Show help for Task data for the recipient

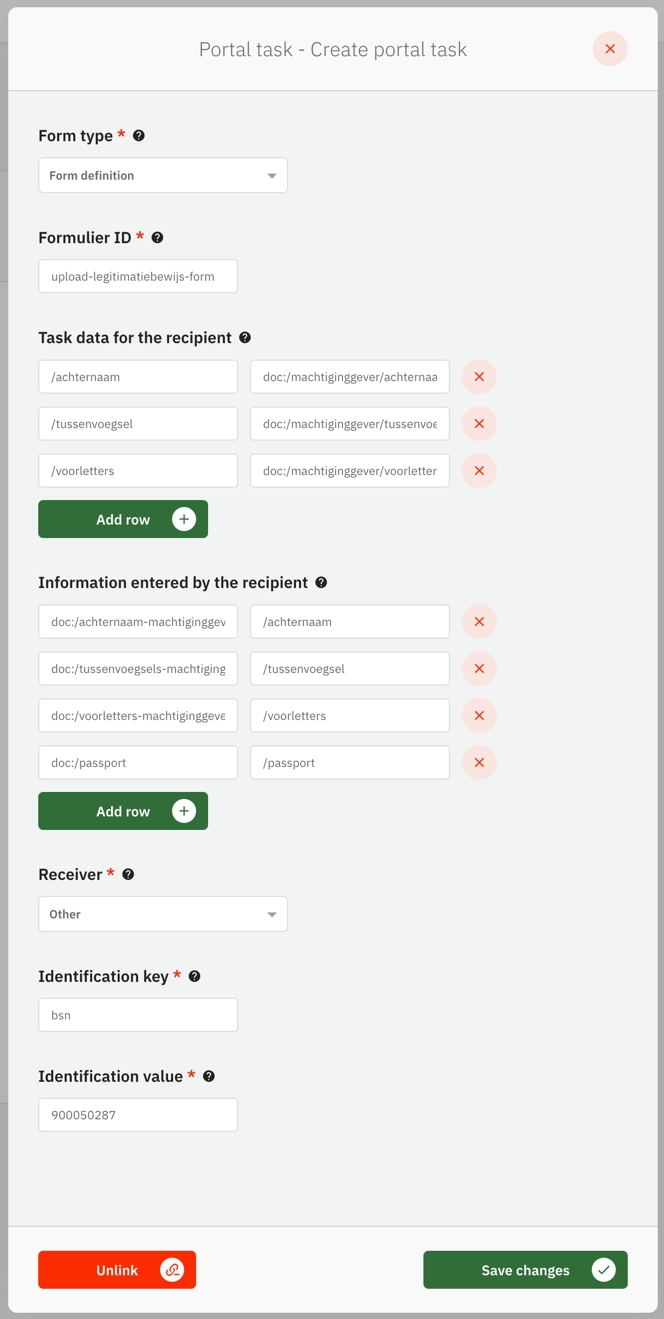pyautogui.click(x=245, y=338)
